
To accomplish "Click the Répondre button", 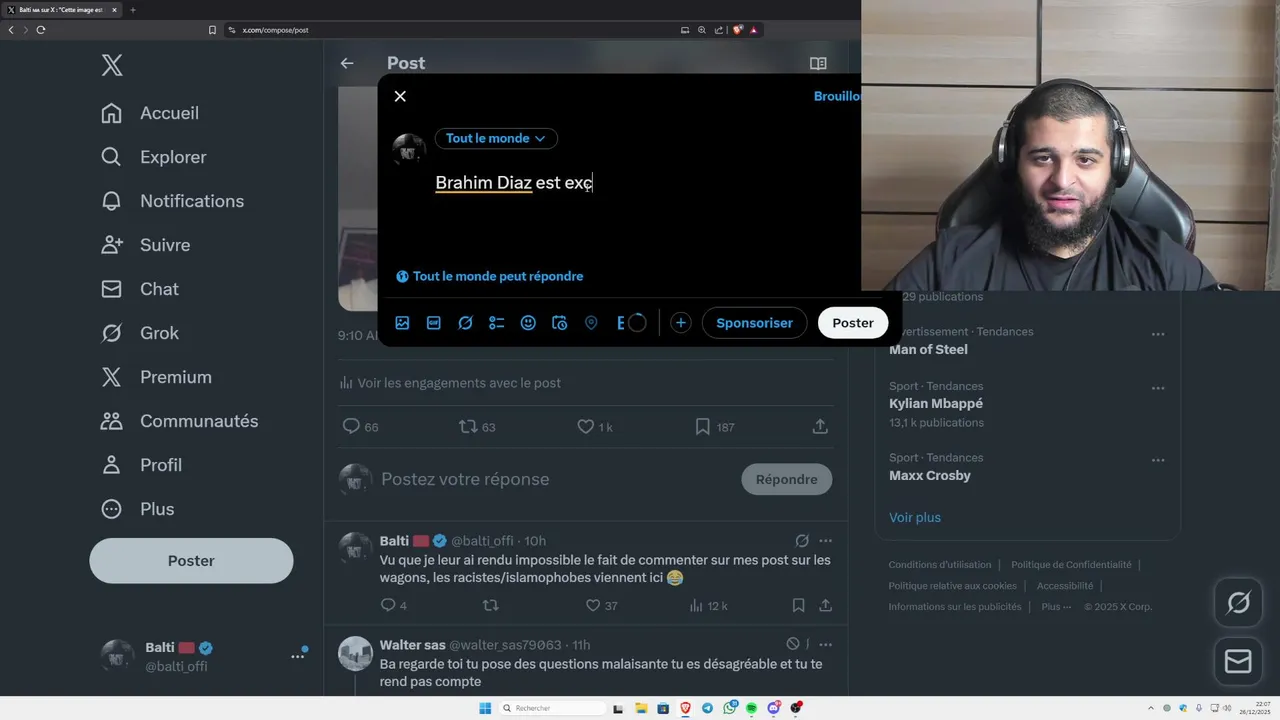I will pyautogui.click(x=786, y=479).
